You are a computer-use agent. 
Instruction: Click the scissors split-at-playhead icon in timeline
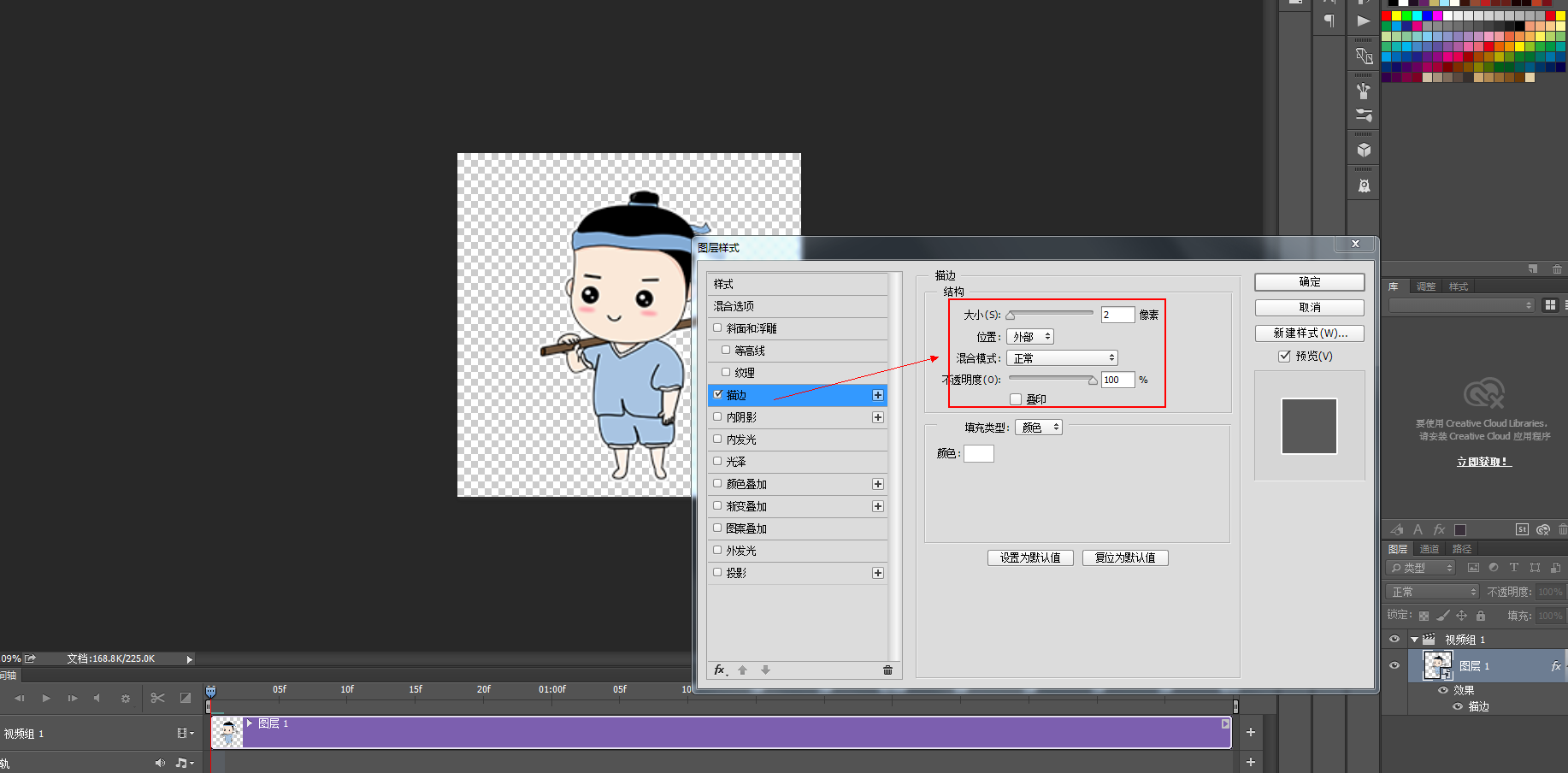(x=157, y=698)
